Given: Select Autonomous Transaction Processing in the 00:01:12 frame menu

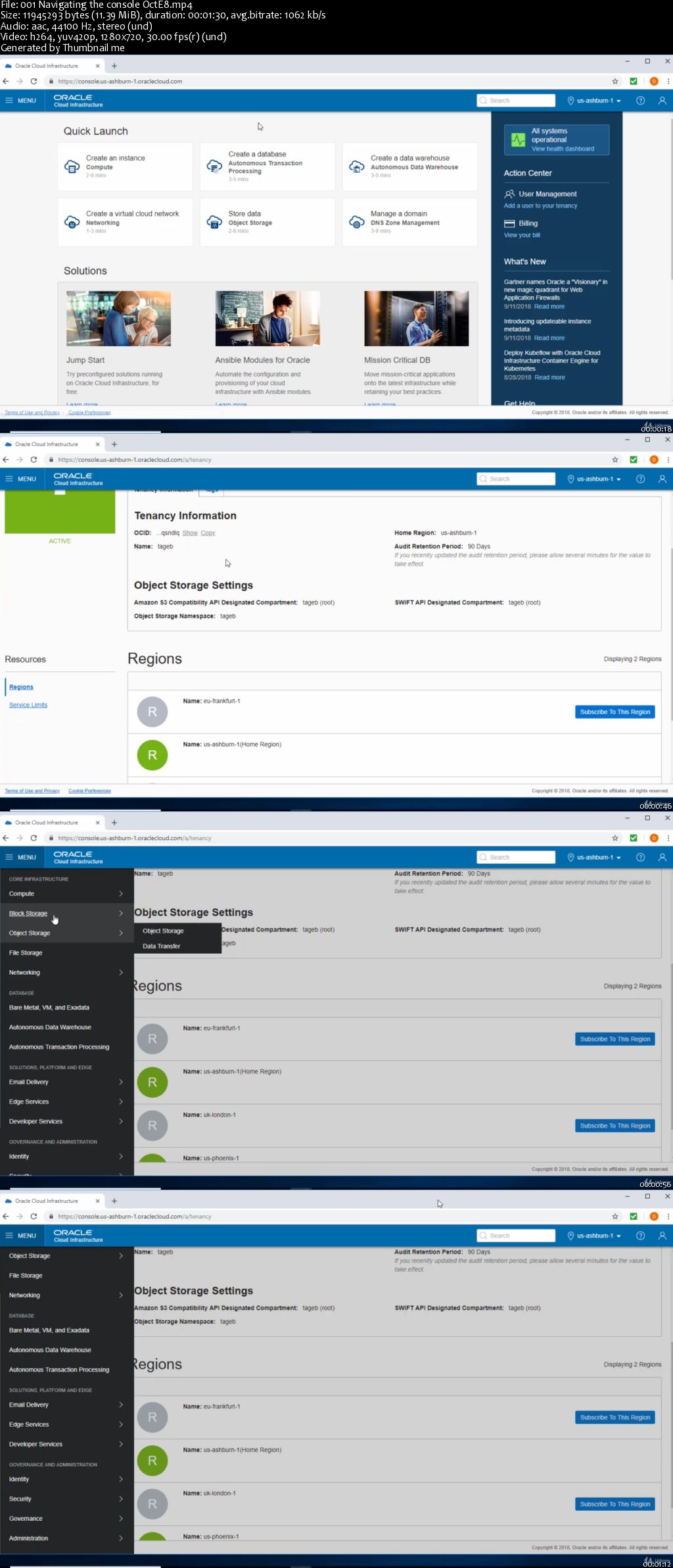Looking at the screenshot, I should 59,1370.
